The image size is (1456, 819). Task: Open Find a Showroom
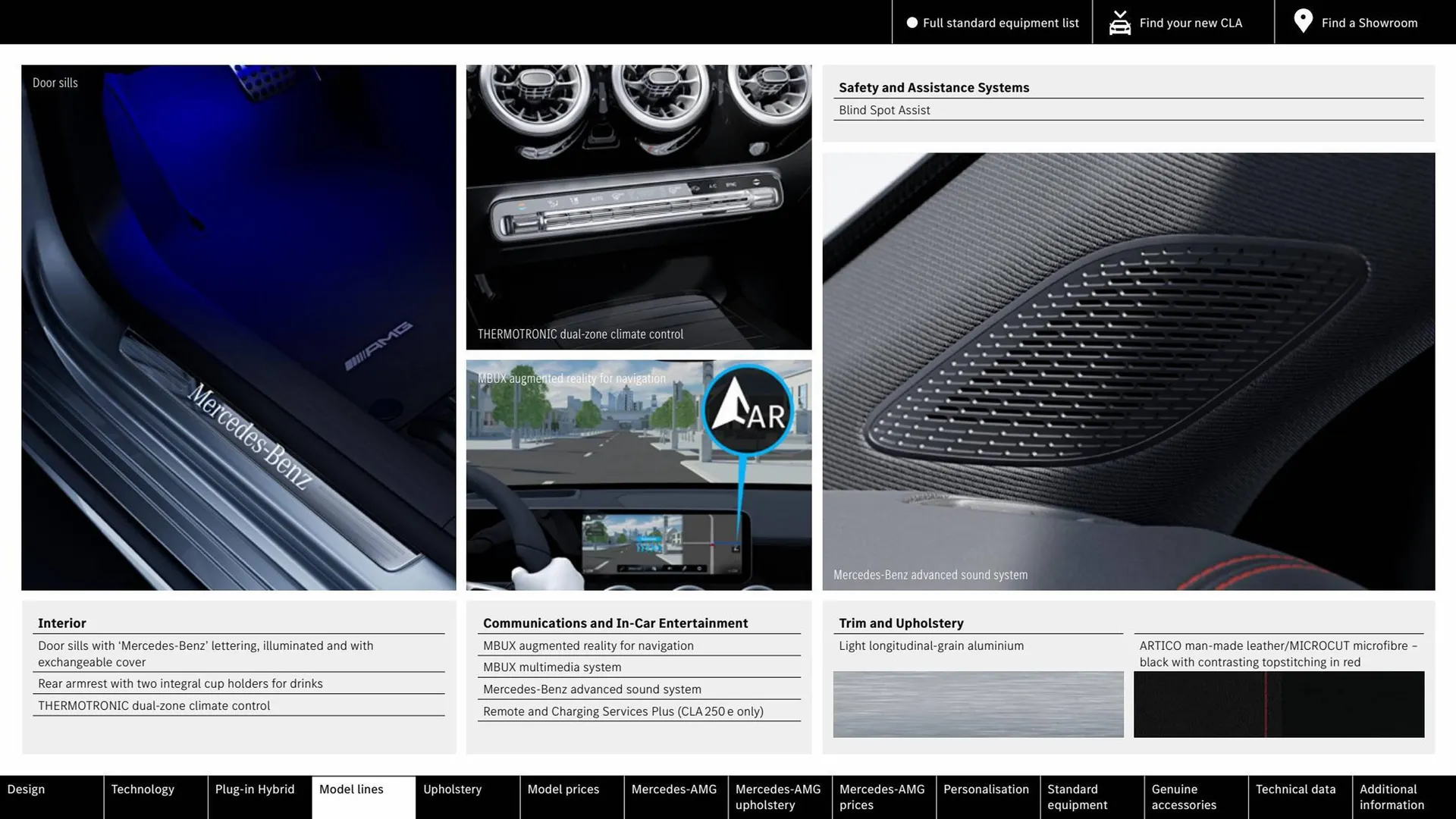[1369, 23]
